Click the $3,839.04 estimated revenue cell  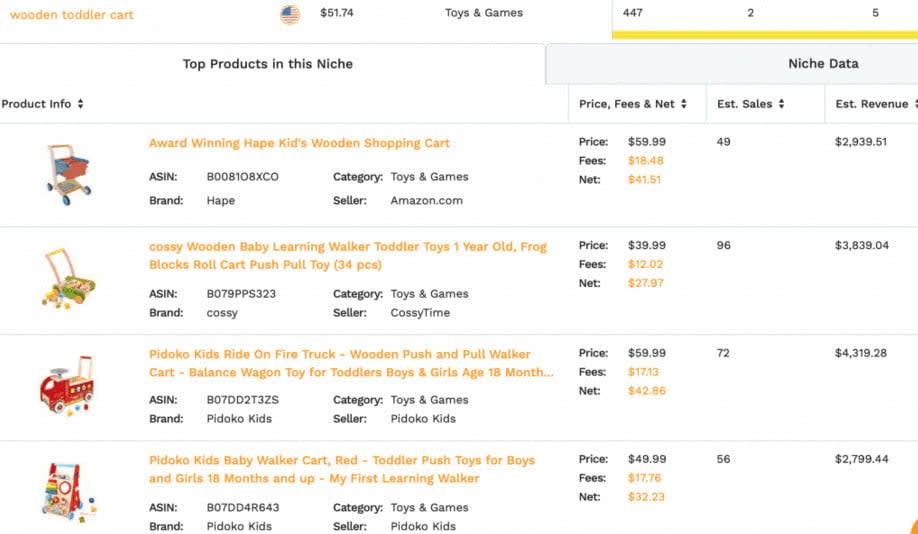point(862,245)
